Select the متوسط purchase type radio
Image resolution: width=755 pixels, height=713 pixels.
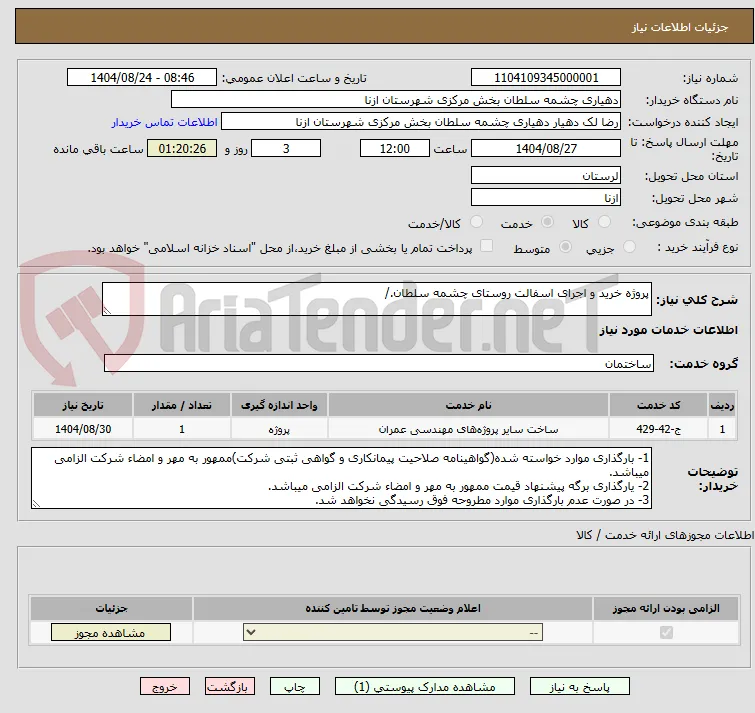(x=565, y=247)
